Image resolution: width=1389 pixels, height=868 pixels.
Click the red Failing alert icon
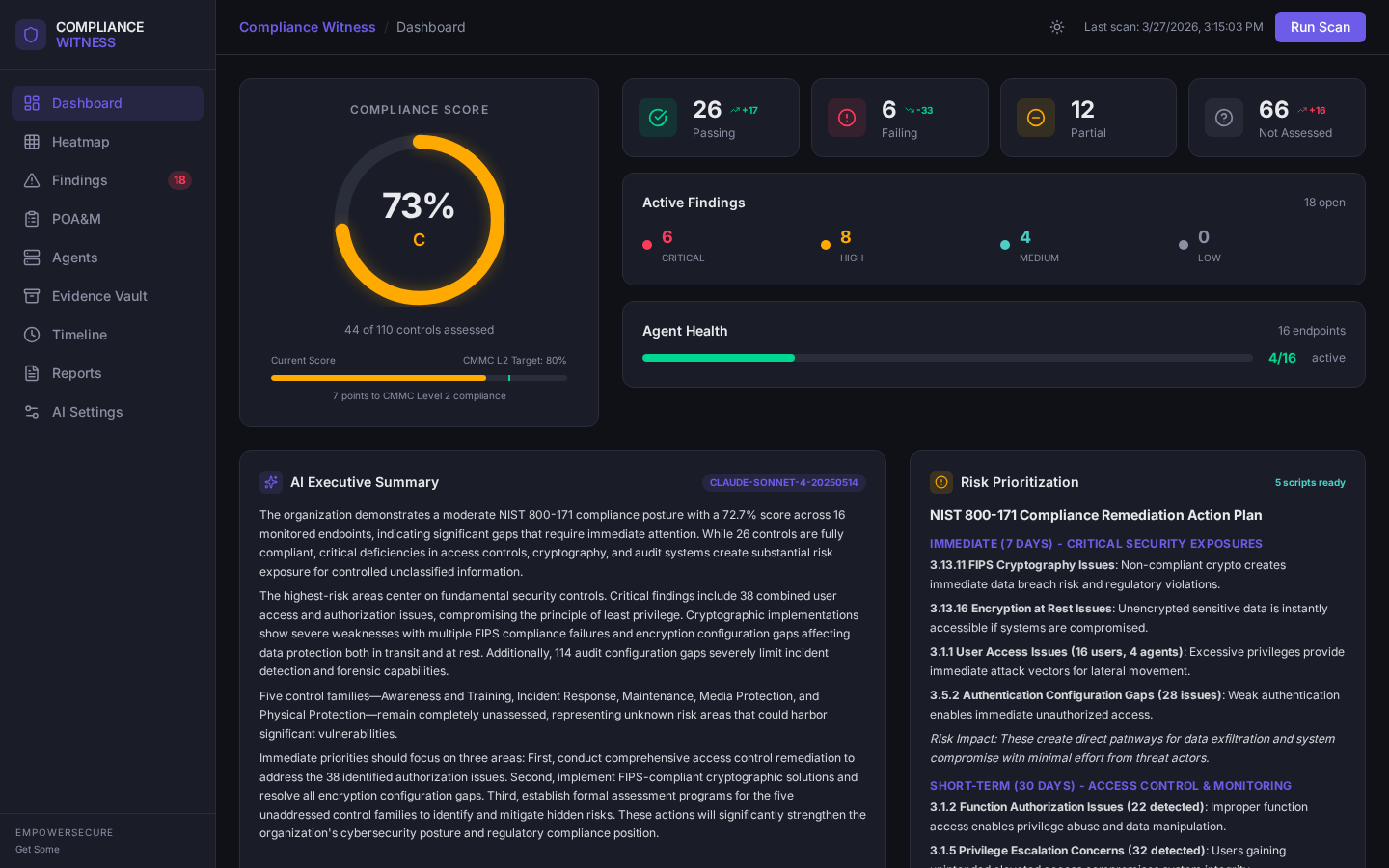click(x=847, y=118)
